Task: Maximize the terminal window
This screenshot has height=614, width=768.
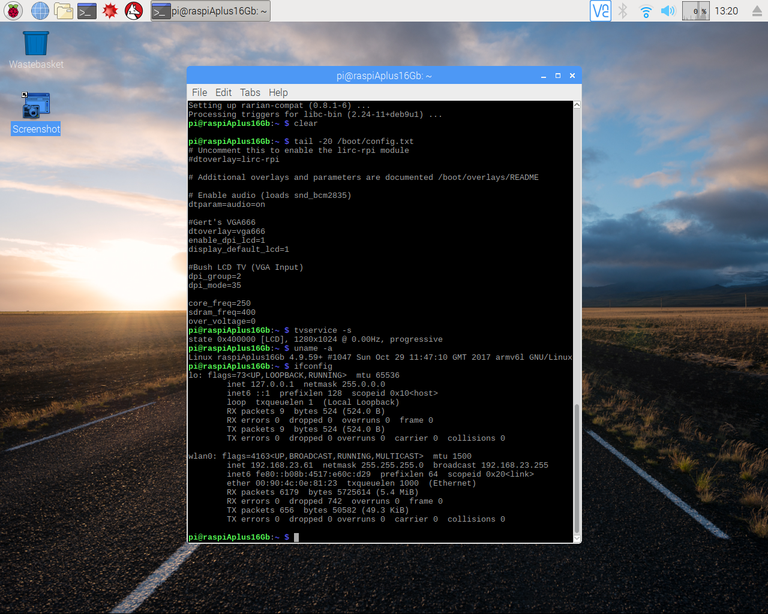Action: click(x=558, y=76)
